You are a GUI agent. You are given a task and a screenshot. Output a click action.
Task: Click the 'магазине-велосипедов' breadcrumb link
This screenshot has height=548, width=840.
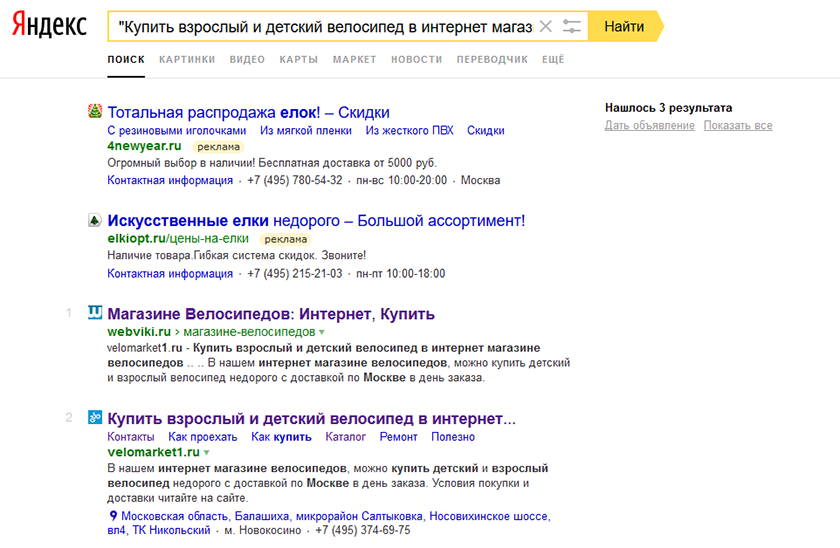pyautogui.click(x=249, y=332)
